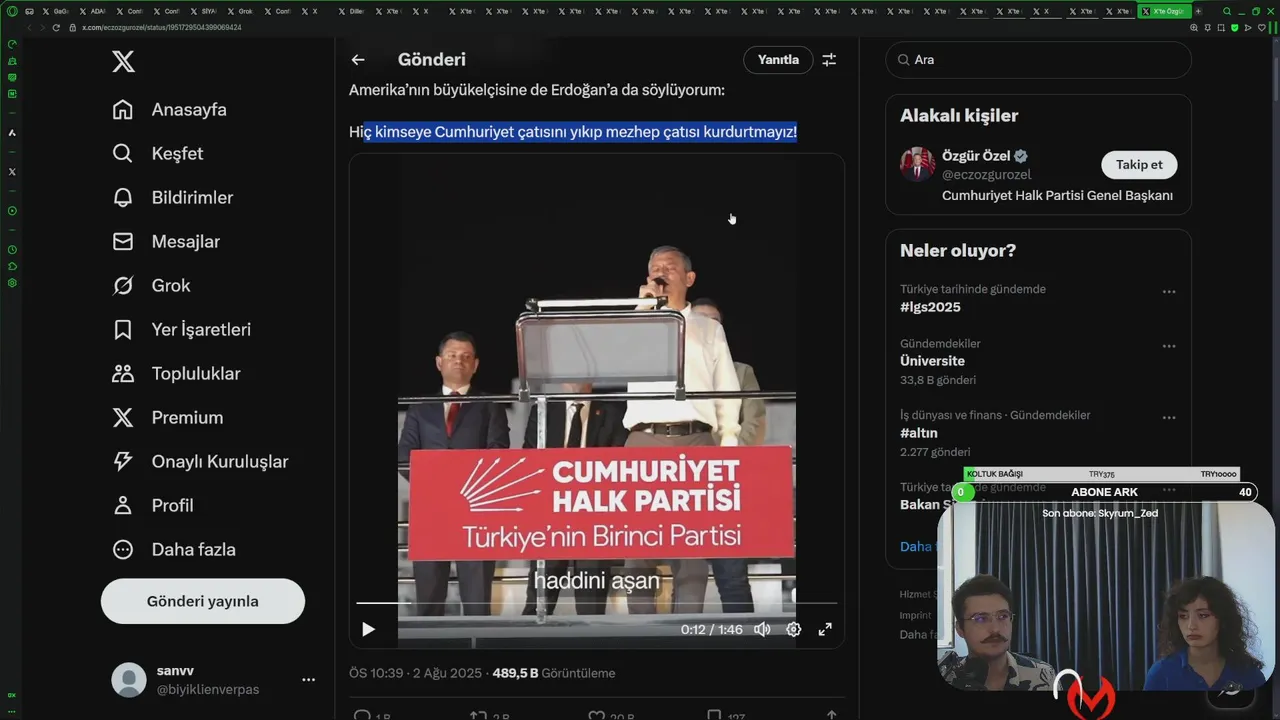The image size is (1280, 720).
Task: Enter video fullscreen mode
Action: (825, 629)
